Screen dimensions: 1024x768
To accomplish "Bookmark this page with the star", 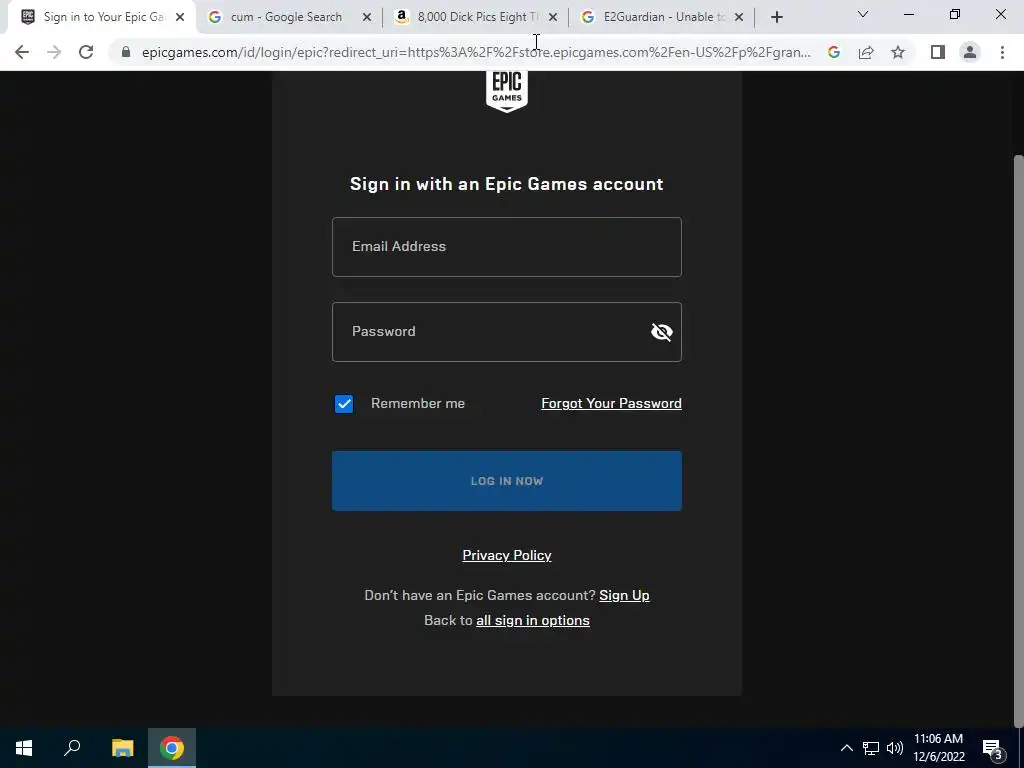I will [899, 52].
